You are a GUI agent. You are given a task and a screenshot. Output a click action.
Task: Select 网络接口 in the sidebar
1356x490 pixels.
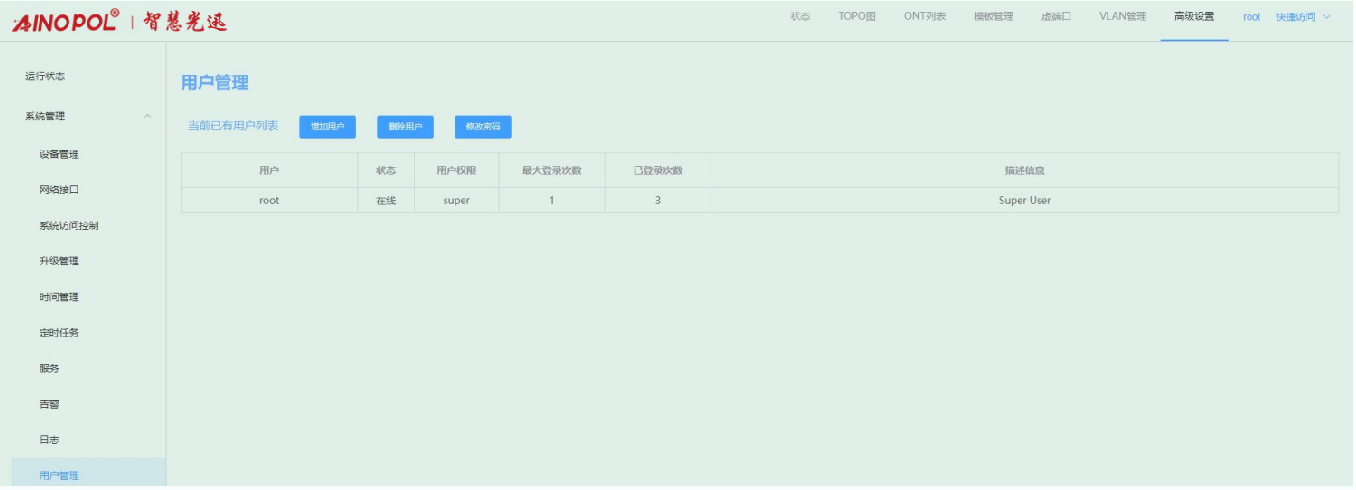(59, 190)
